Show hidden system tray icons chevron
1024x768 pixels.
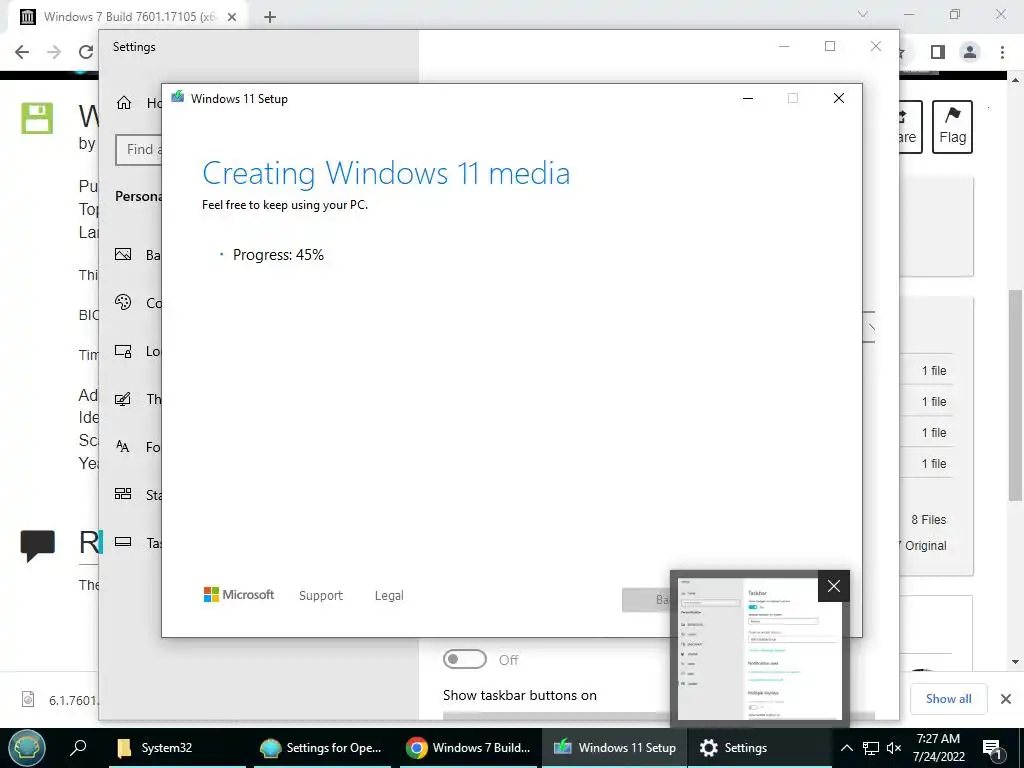pos(846,748)
